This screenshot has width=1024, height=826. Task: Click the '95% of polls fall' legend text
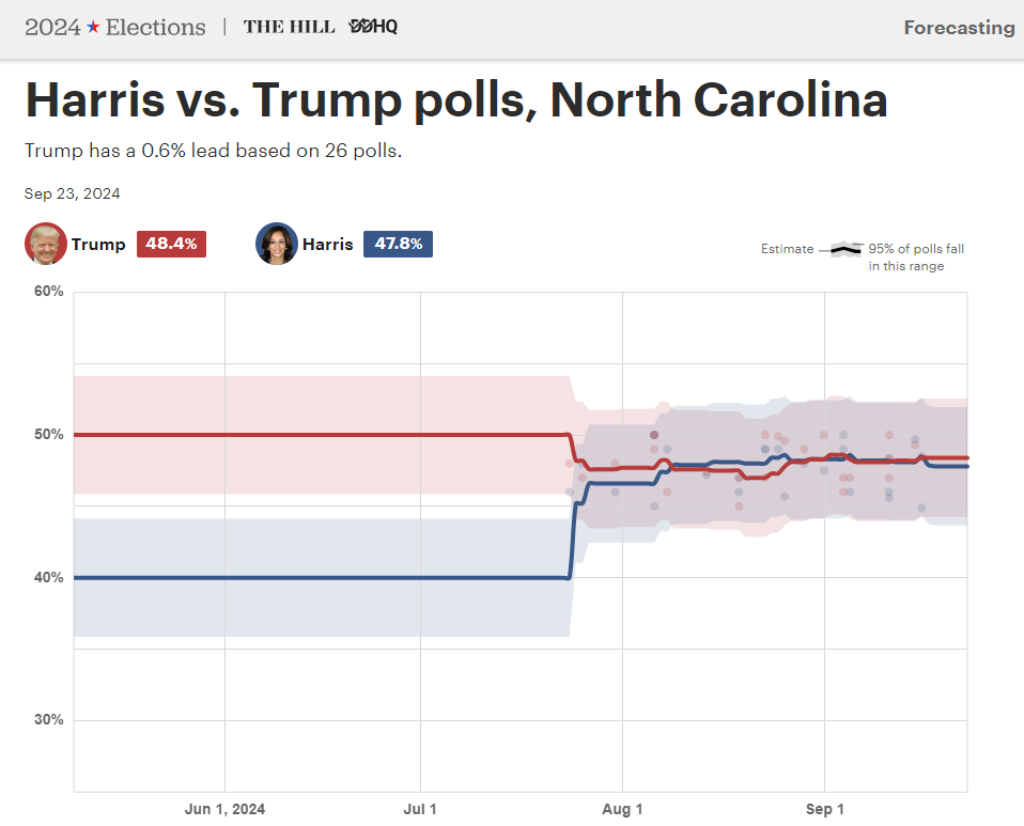[x=916, y=249]
